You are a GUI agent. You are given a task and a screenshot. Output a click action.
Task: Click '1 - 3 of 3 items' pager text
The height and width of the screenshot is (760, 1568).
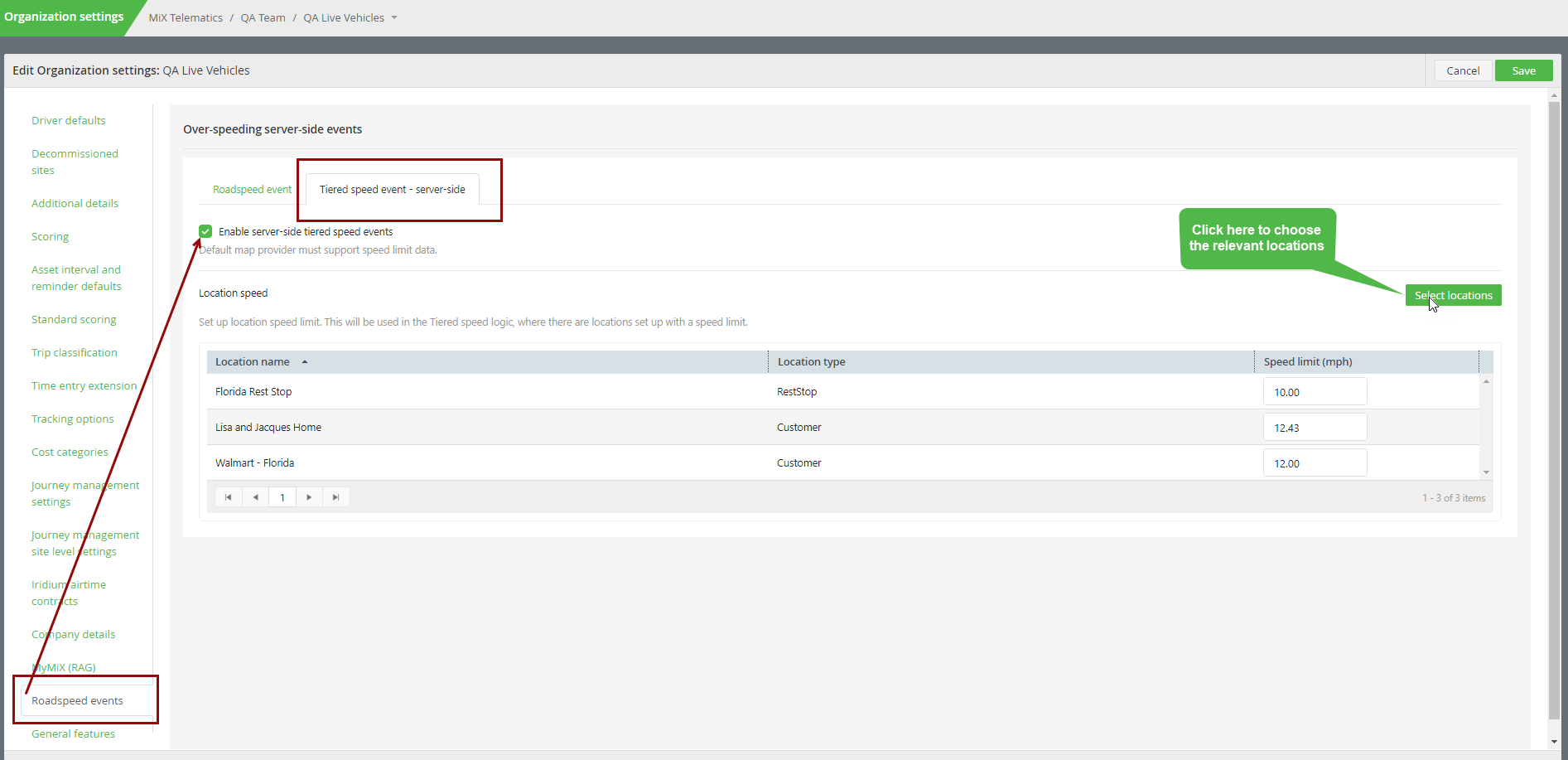click(1454, 498)
